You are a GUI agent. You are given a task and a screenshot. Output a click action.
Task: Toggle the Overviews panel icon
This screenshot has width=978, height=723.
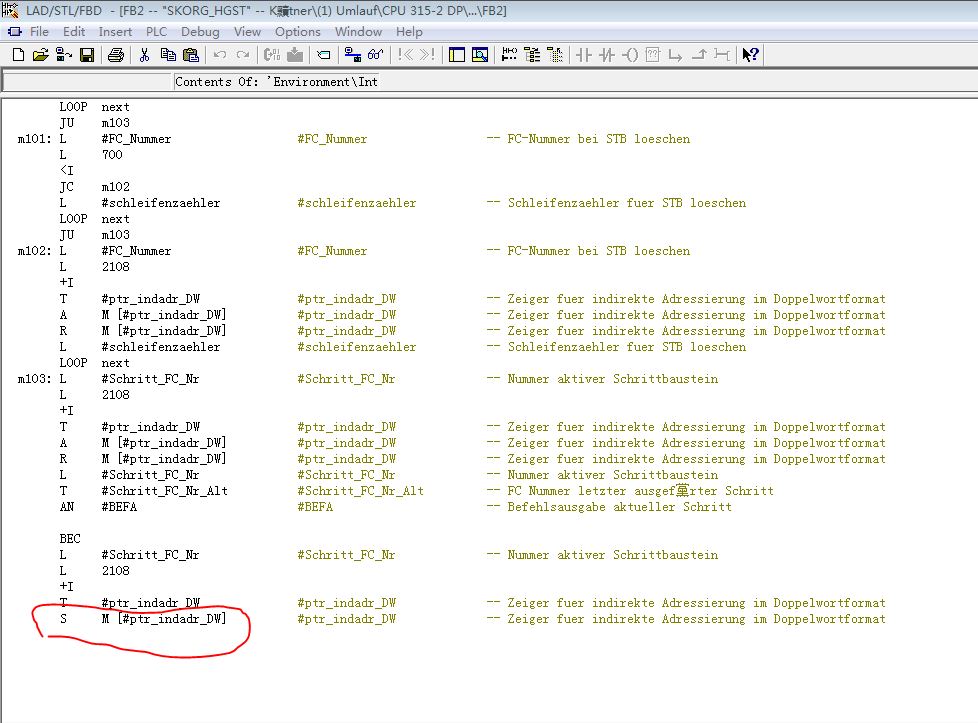point(457,55)
